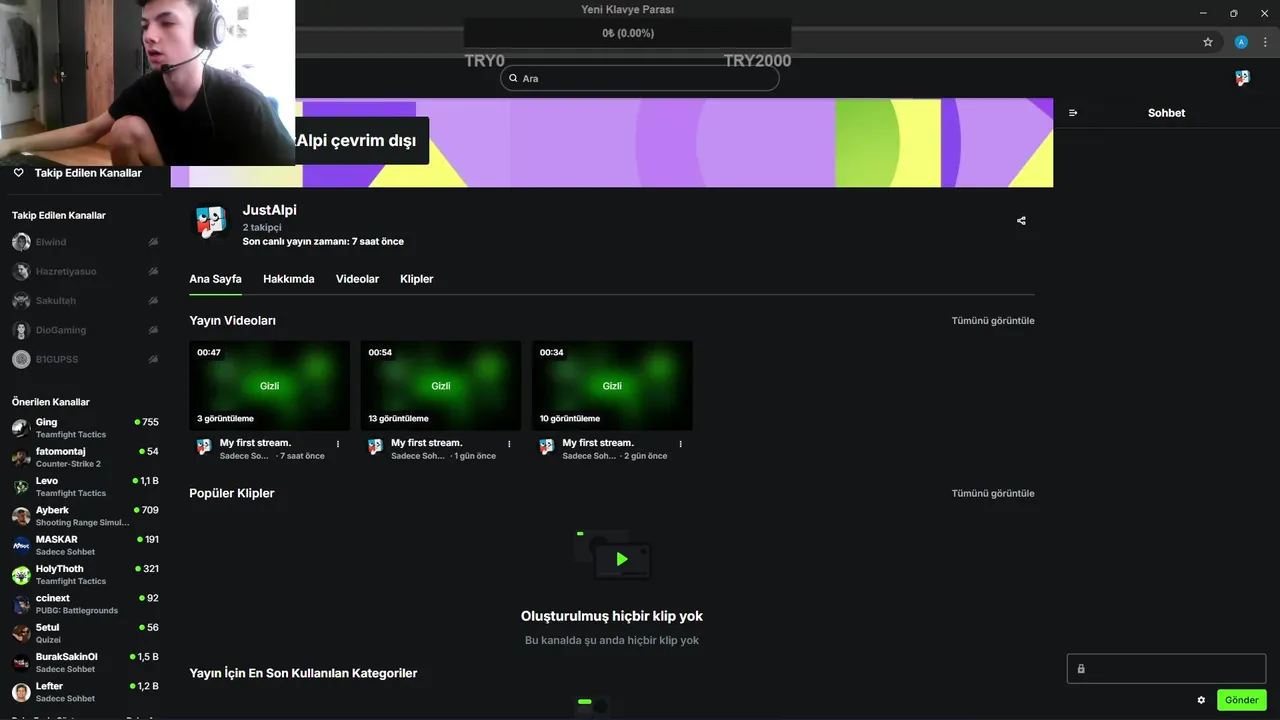
Task: Open the 00:47 stream video thumbnail
Action: click(270, 386)
